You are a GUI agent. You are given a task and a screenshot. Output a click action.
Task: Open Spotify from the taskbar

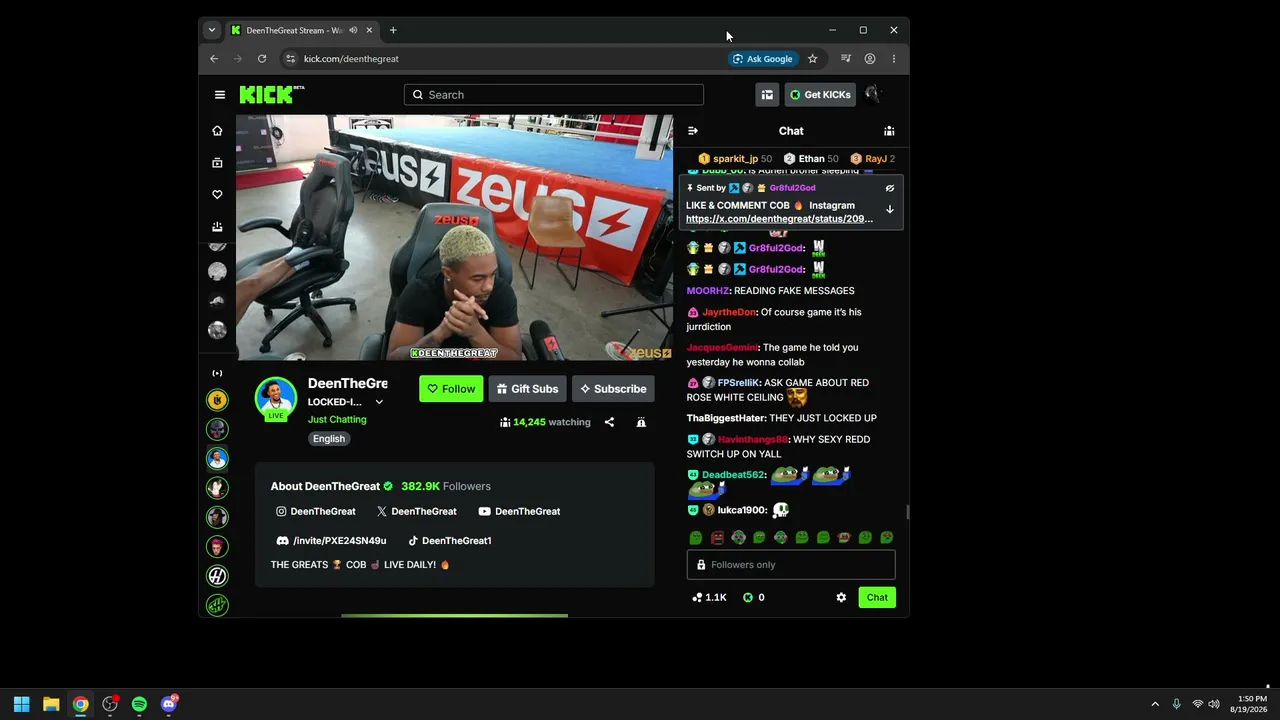point(139,704)
